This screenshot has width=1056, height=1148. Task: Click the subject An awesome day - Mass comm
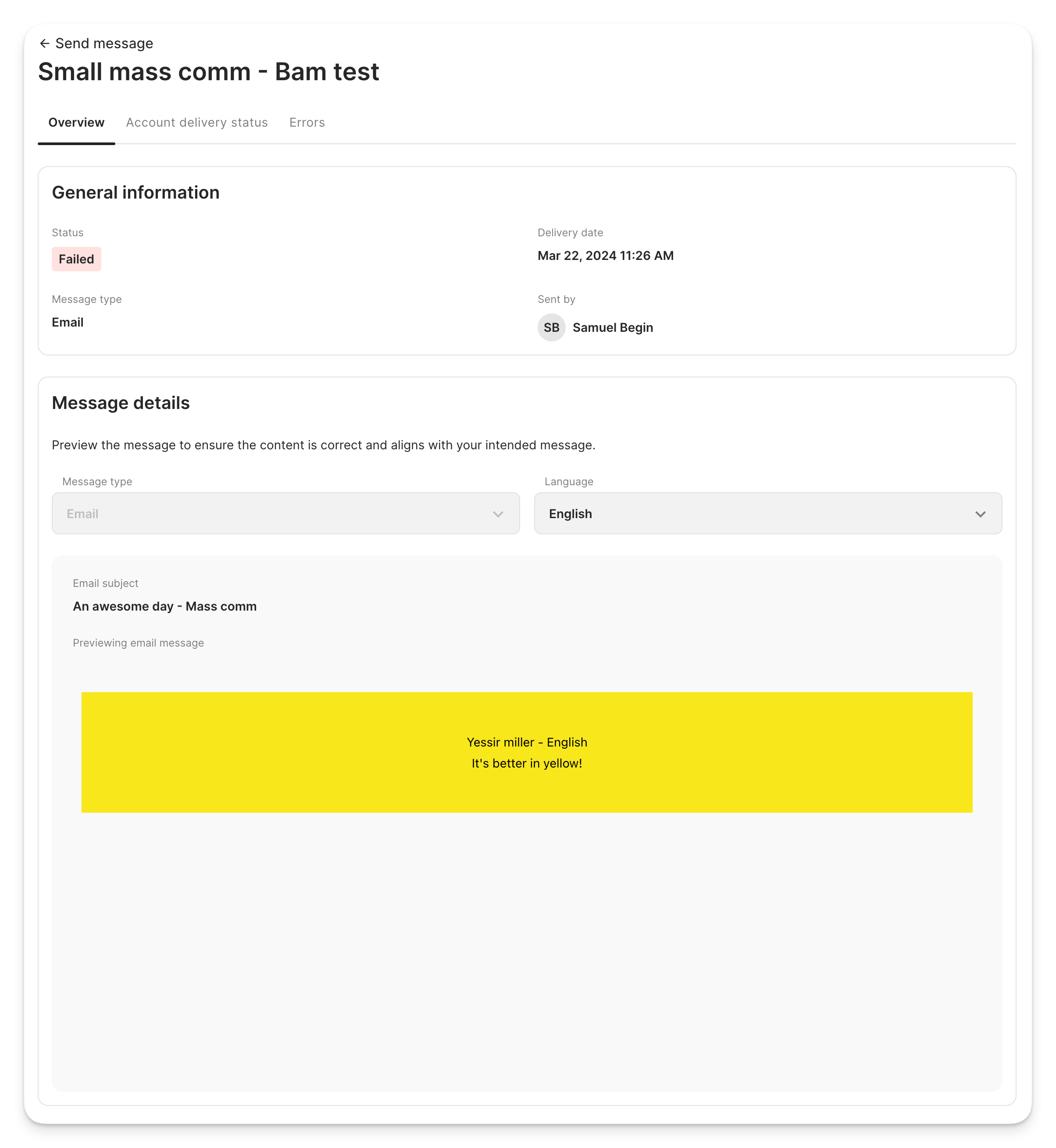[164, 606]
